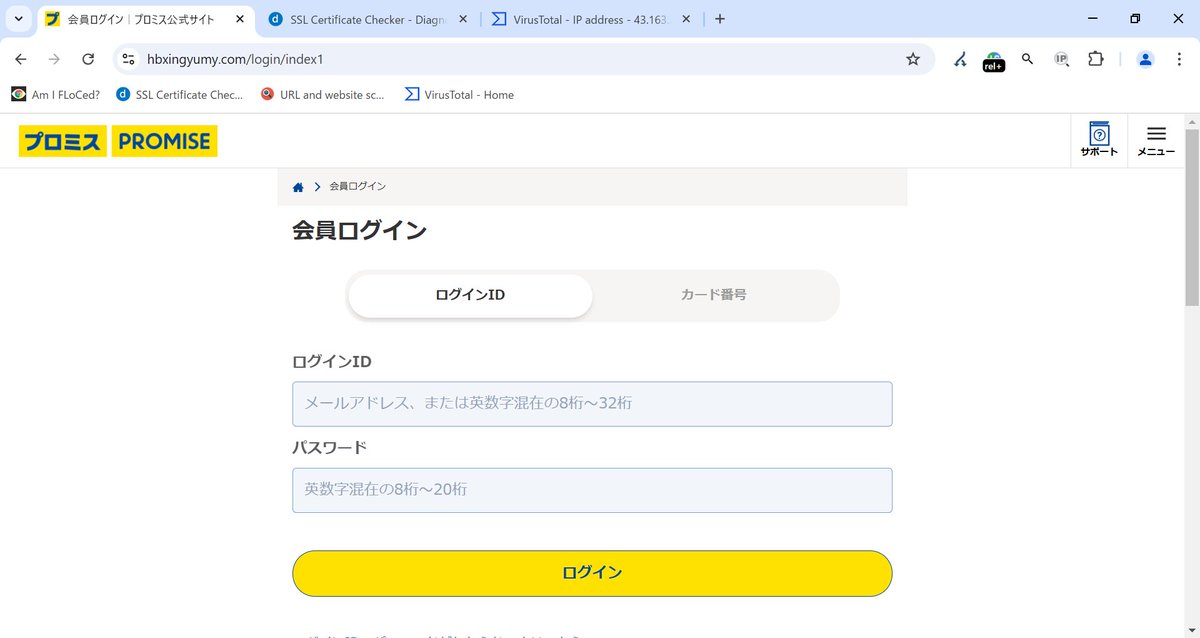The height and width of the screenshot is (638, 1200).
Task: Click the home icon in breadcrumb
Action: pos(298,187)
